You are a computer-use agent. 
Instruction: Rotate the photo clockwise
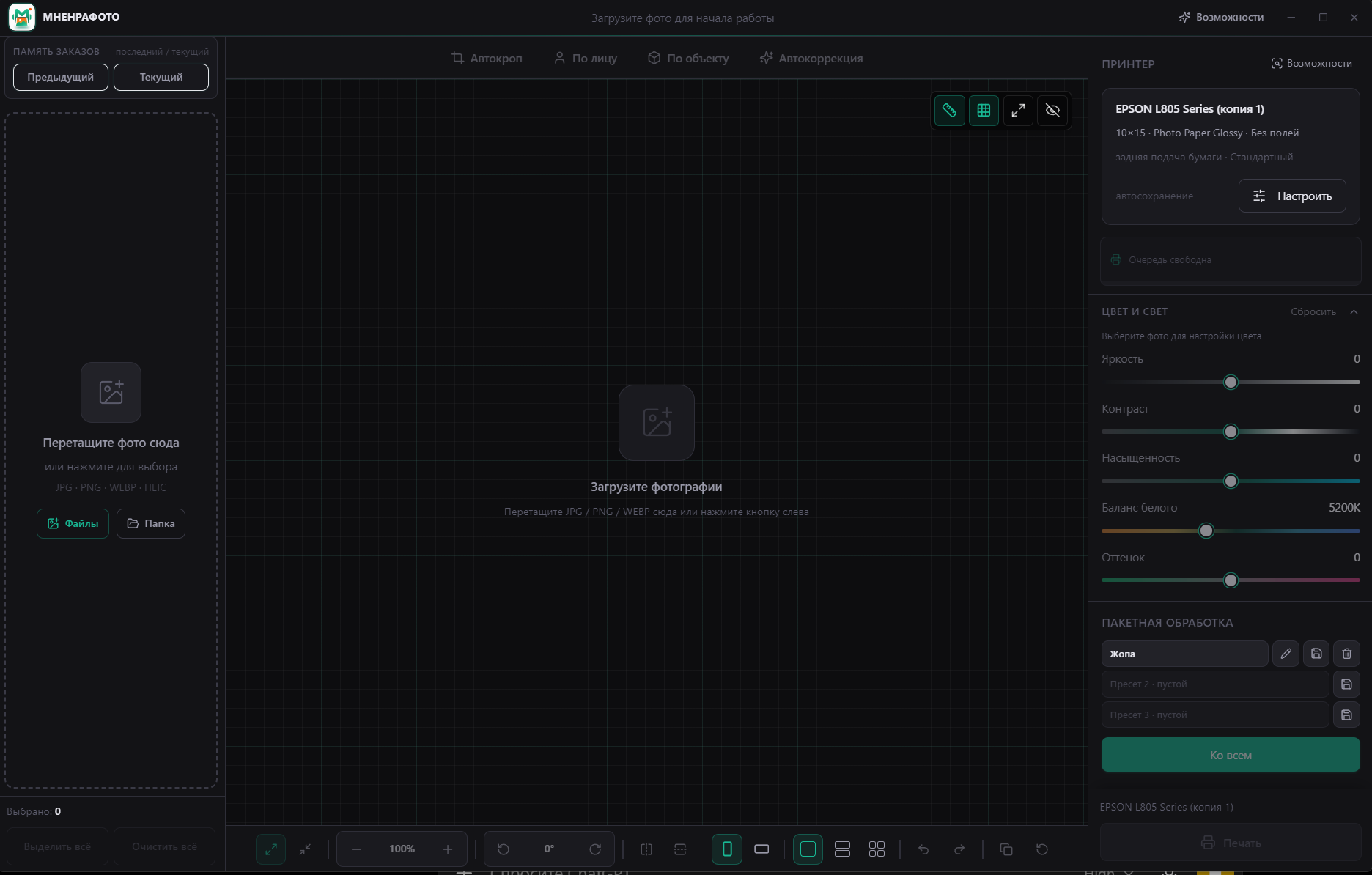[595, 849]
